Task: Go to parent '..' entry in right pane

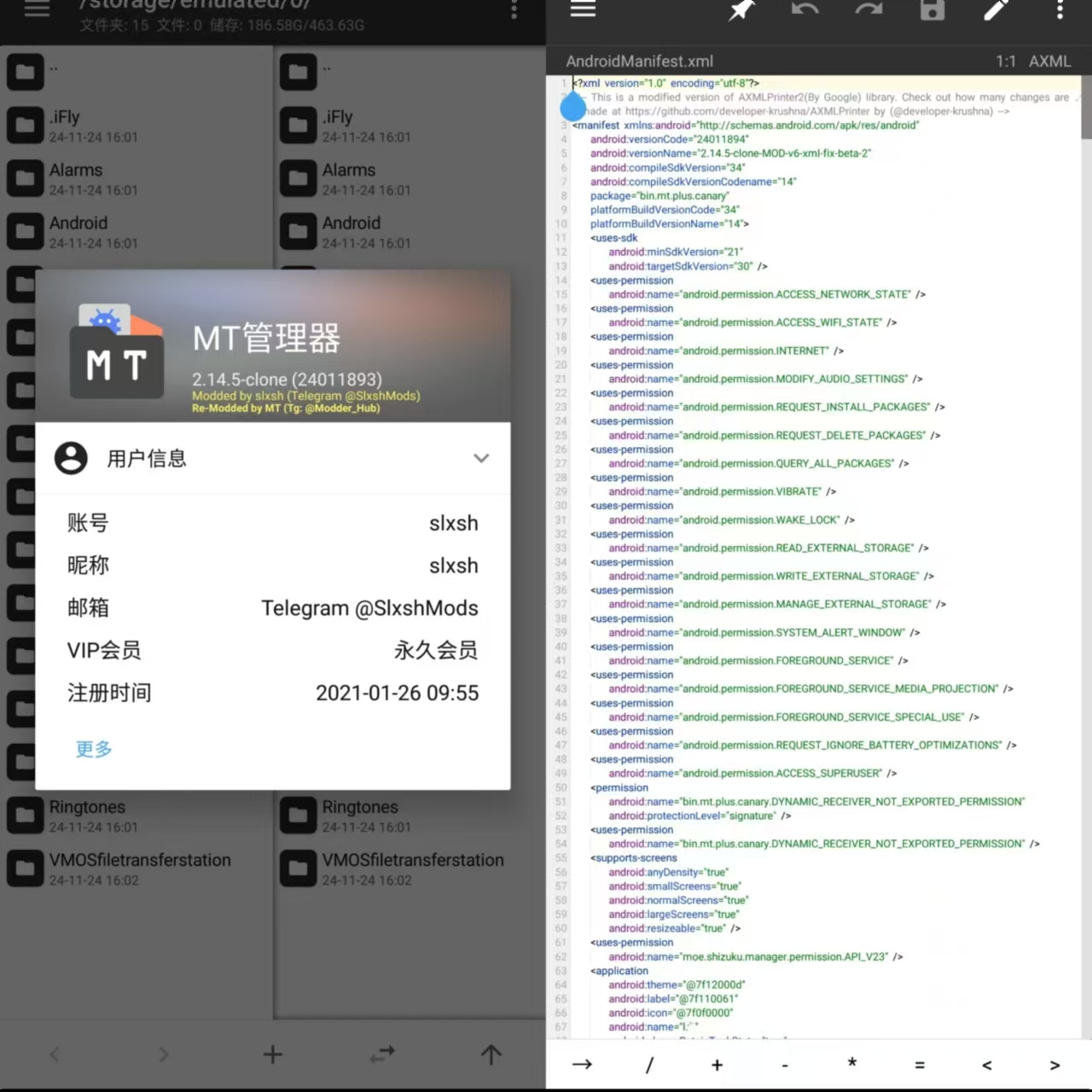Action: coord(410,73)
